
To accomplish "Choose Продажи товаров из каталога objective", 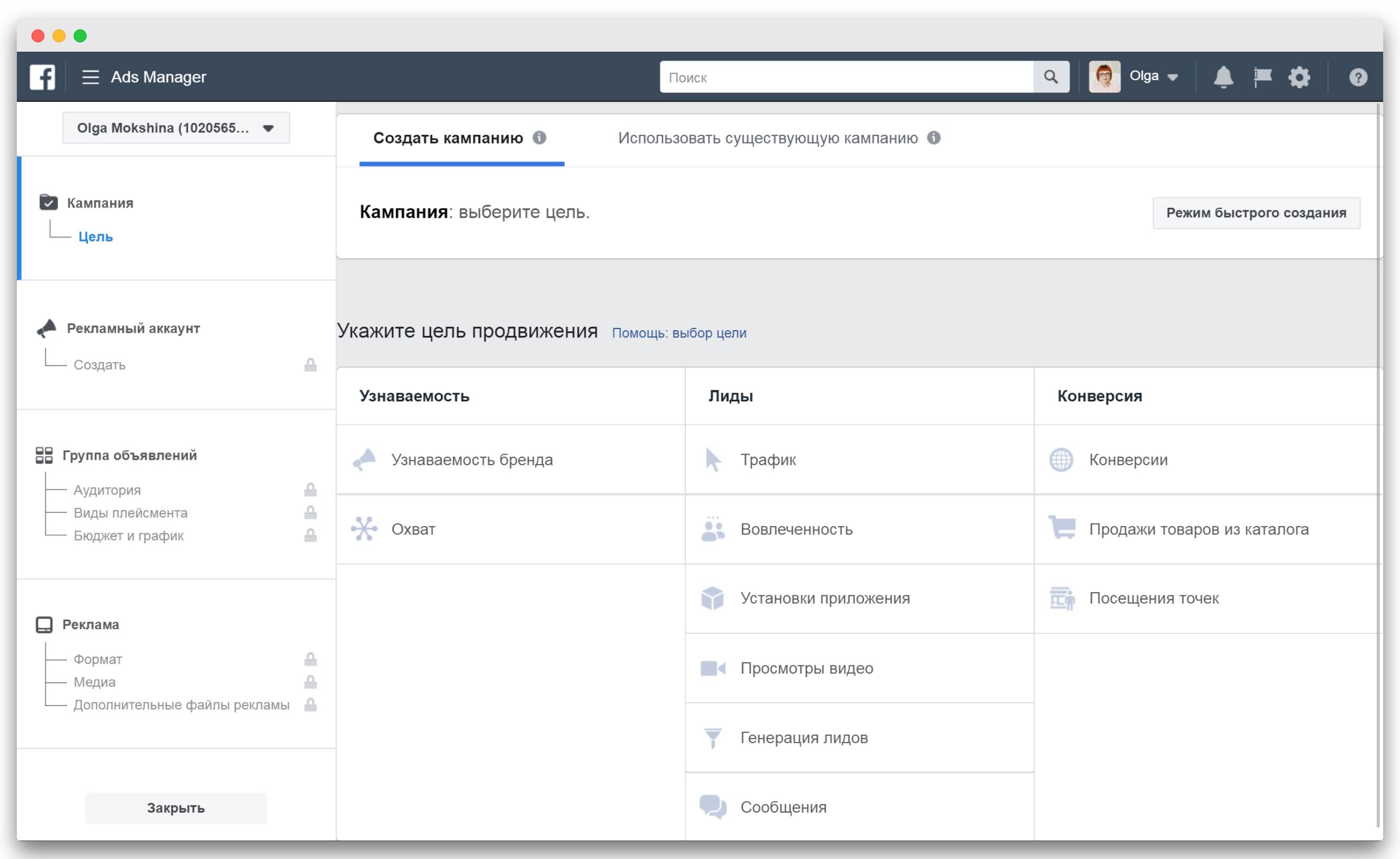I will click(1207, 529).
